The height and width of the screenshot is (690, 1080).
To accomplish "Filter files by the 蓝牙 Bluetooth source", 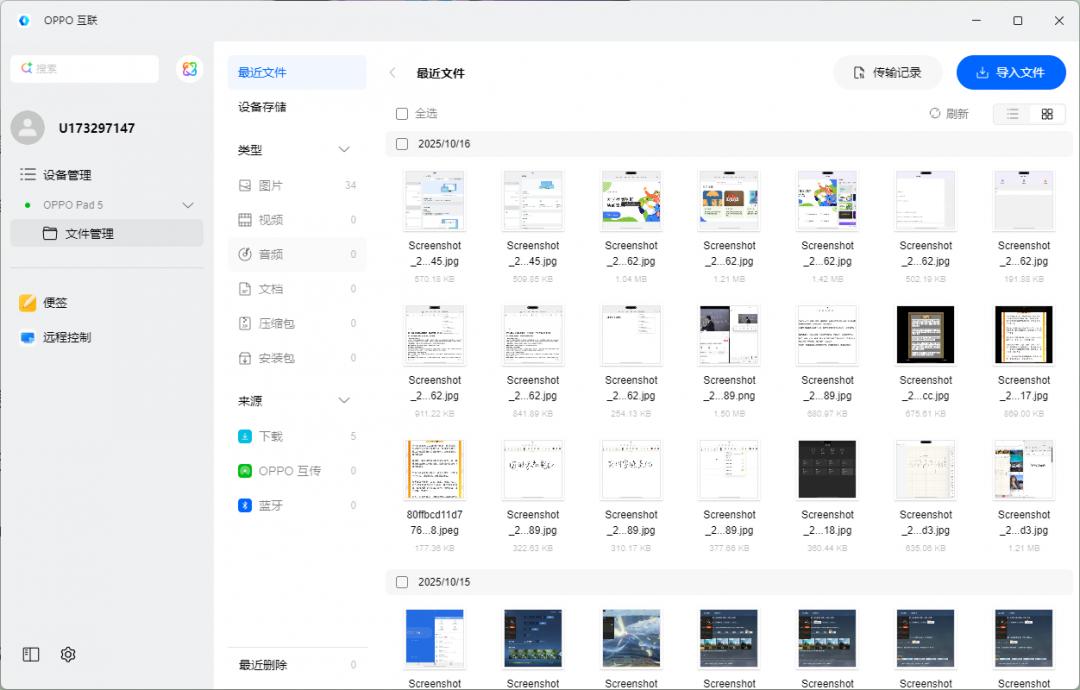I will point(273,505).
